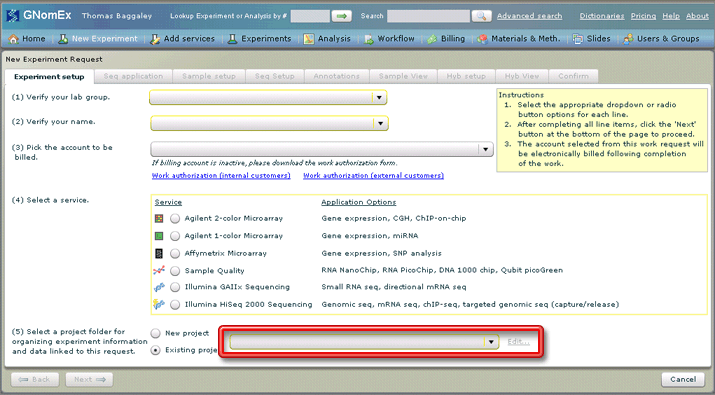Viewport: 715px width, 395px height.
Task: Select Sample Quality radio button
Action: (x=175, y=270)
